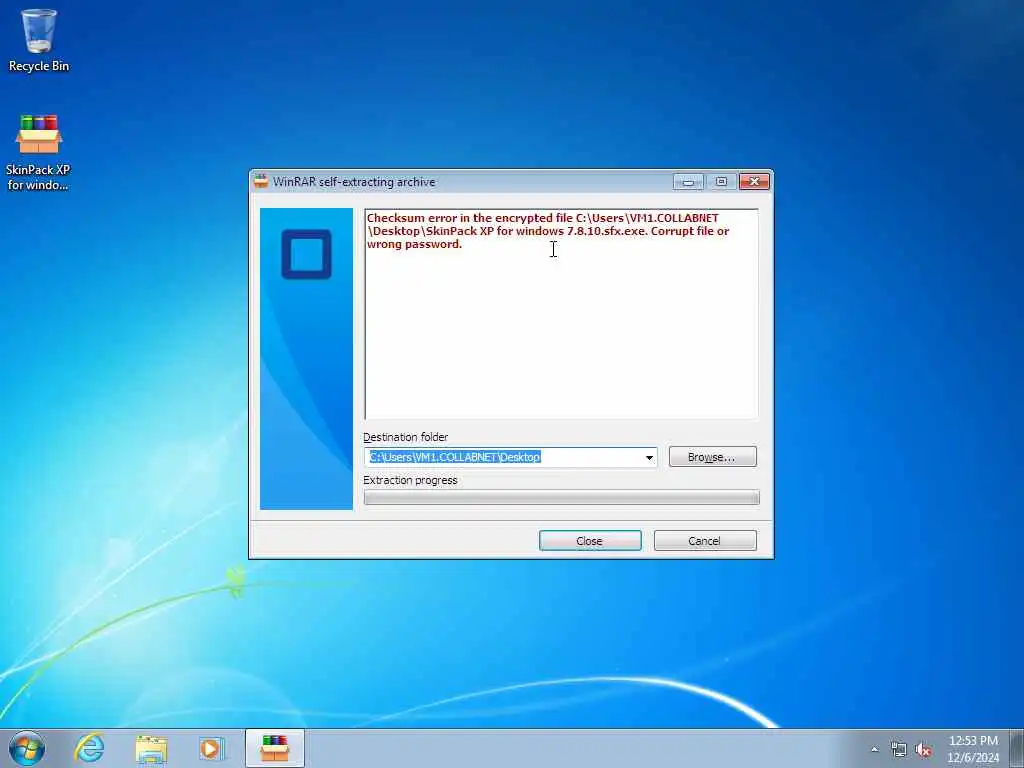Show hidden system tray icons

[x=874, y=750]
